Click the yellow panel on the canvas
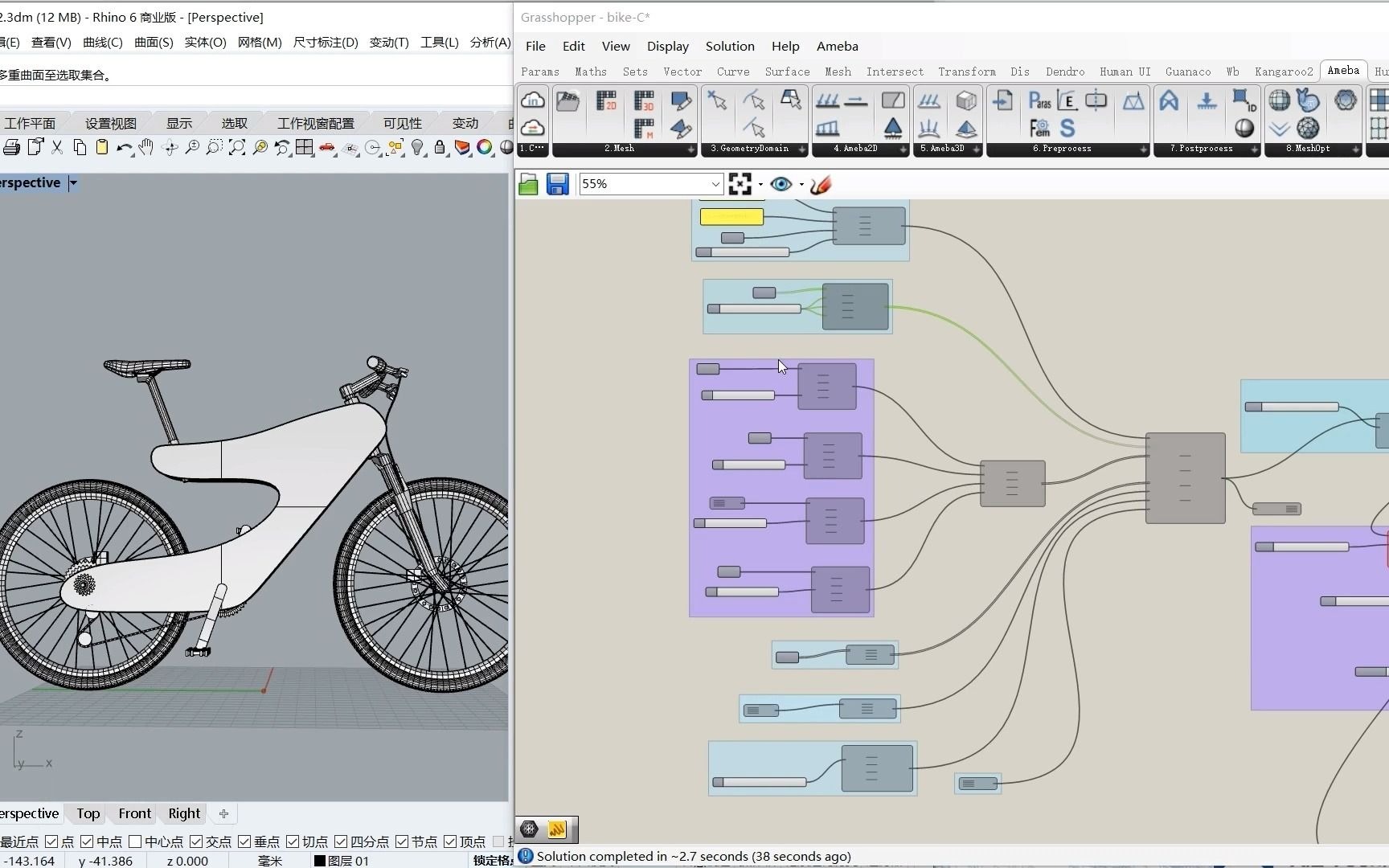The width and height of the screenshot is (1389, 868). (731, 217)
